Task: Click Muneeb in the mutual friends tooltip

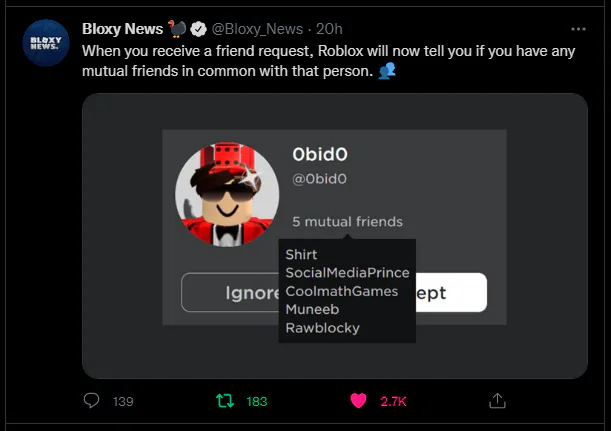Action: tap(312, 309)
